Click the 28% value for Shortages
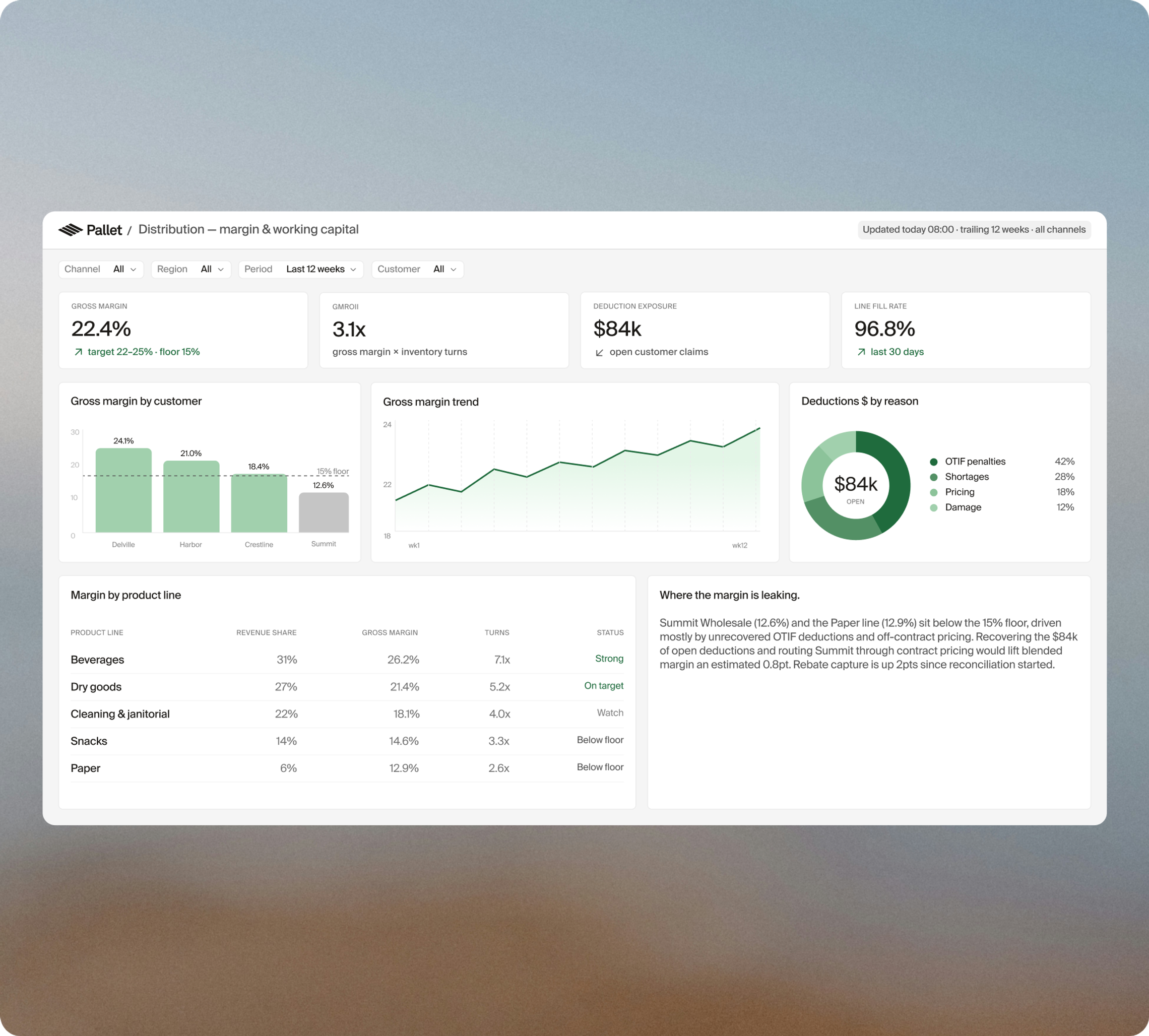Image resolution: width=1149 pixels, height=1036 pixels. (x=1064, y=477)
